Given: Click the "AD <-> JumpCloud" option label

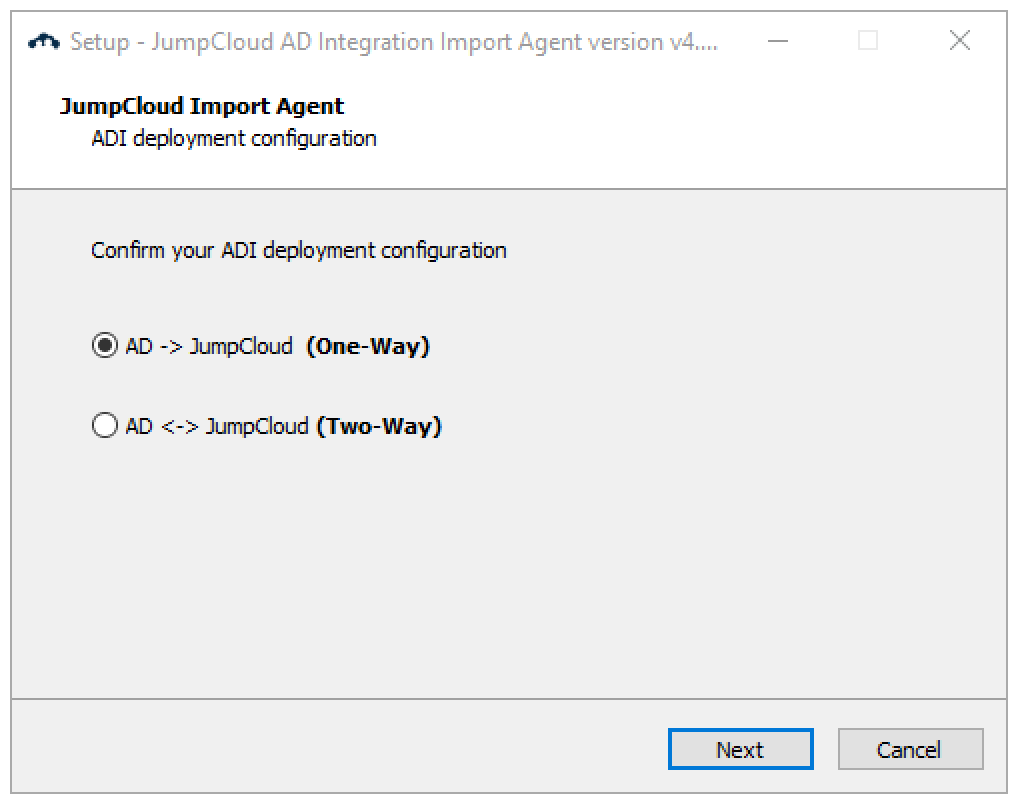Looking at the screenshot, I should 217,427.
